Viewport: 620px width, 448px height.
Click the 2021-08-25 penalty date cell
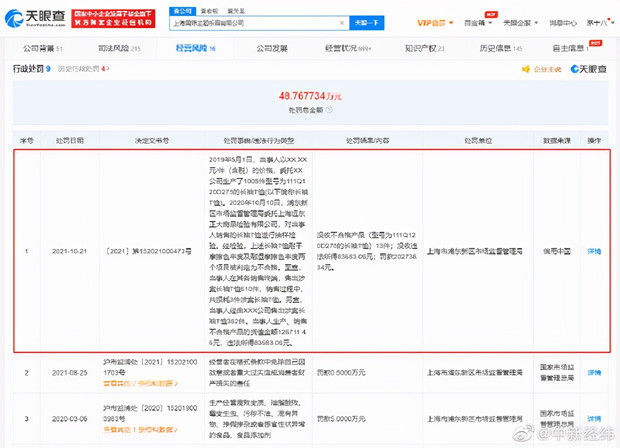(x=70, y=372)
